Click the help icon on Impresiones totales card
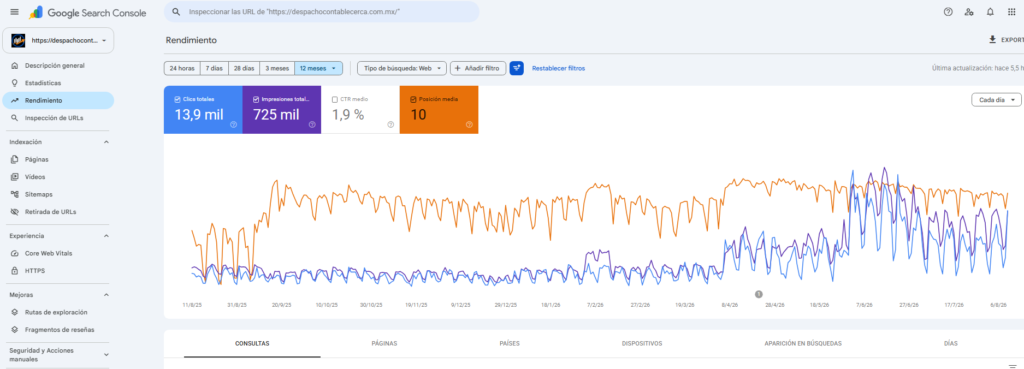Screen dimensions: 1024x369 point(312,124)
